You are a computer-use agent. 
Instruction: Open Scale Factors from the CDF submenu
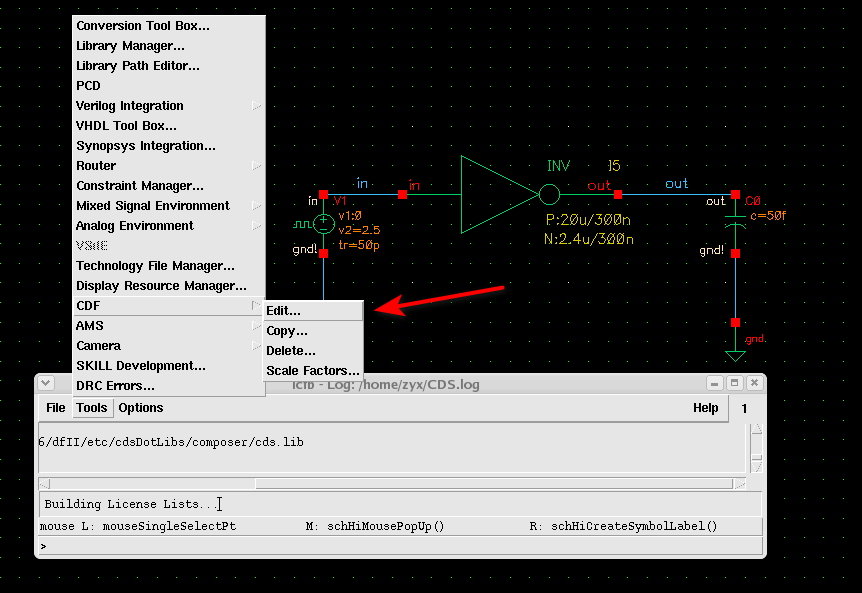coord(312,370)
